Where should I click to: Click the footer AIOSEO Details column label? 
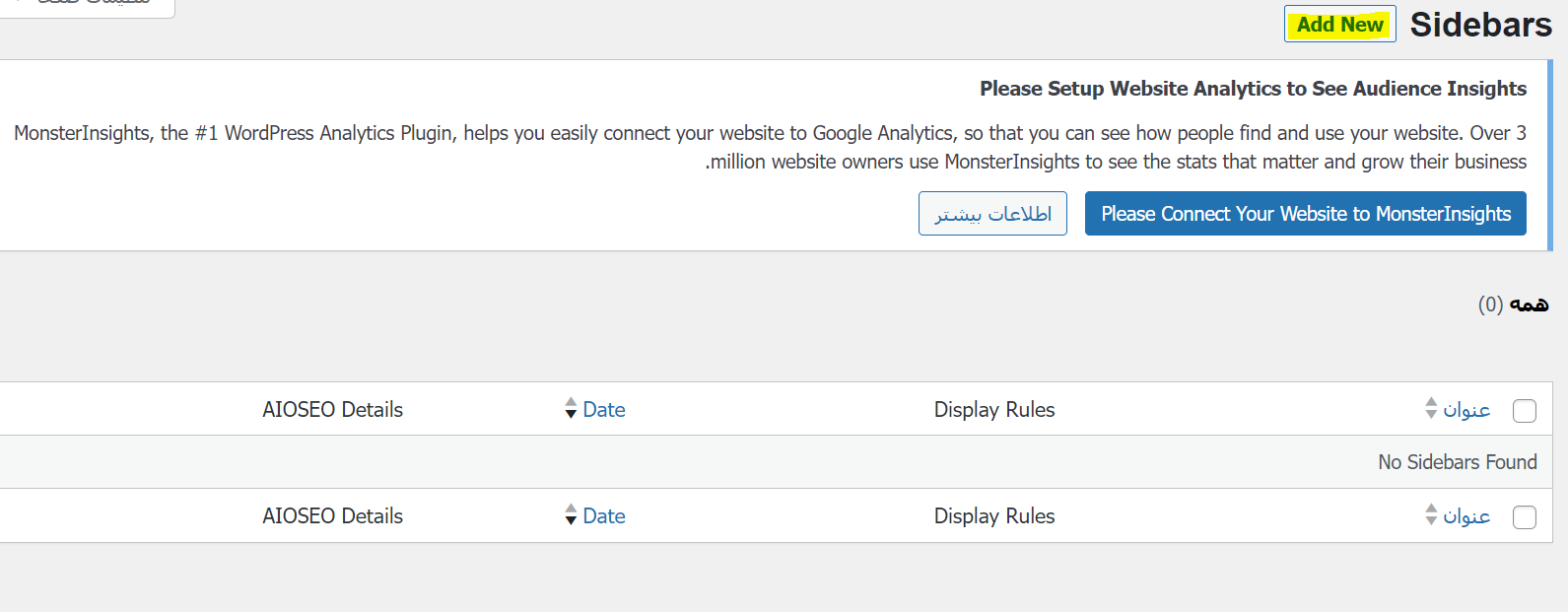tap(333, 515)
